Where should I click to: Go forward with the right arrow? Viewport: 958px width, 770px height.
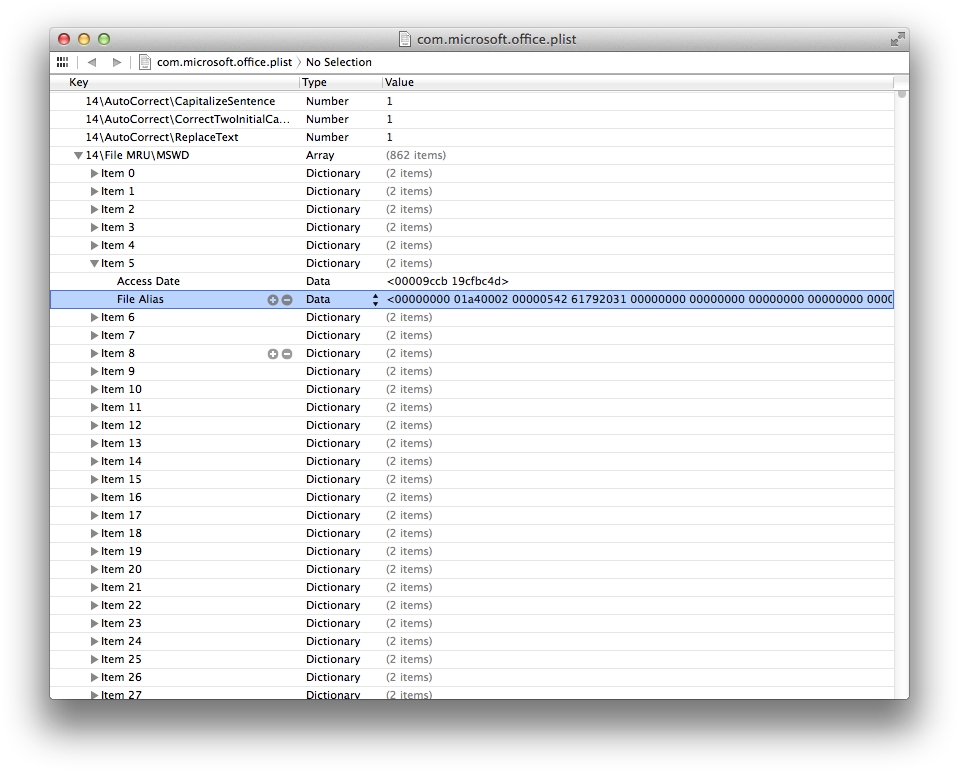coord(117,62)
